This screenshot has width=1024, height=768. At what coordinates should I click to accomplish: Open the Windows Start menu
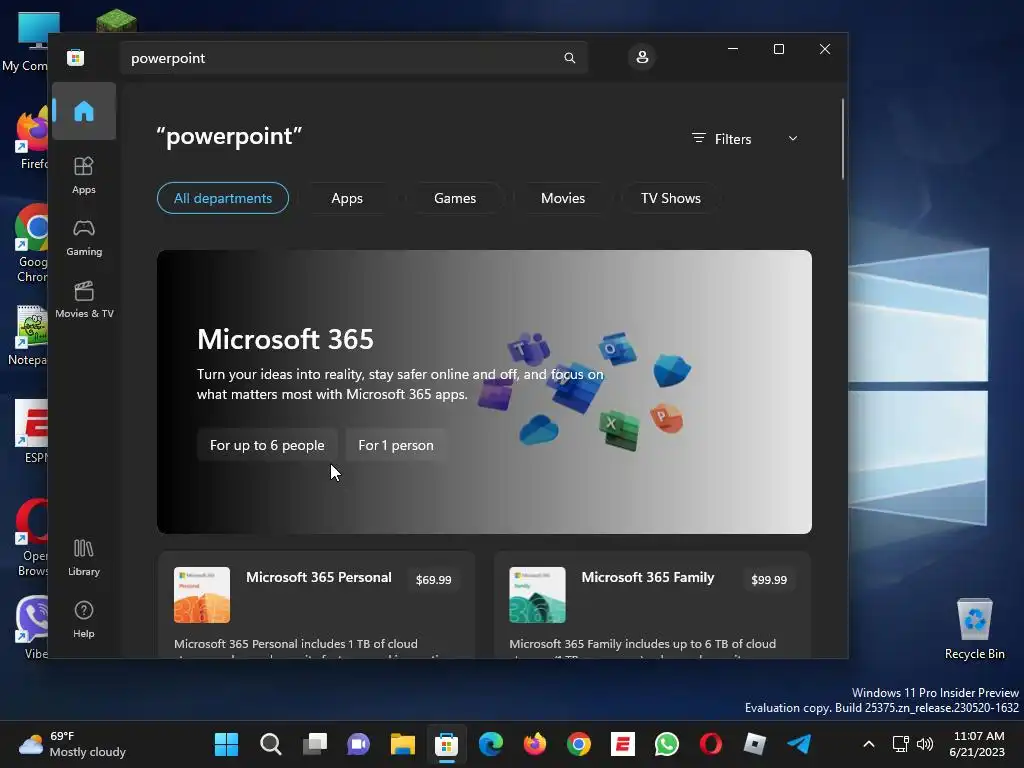[227, 744]
